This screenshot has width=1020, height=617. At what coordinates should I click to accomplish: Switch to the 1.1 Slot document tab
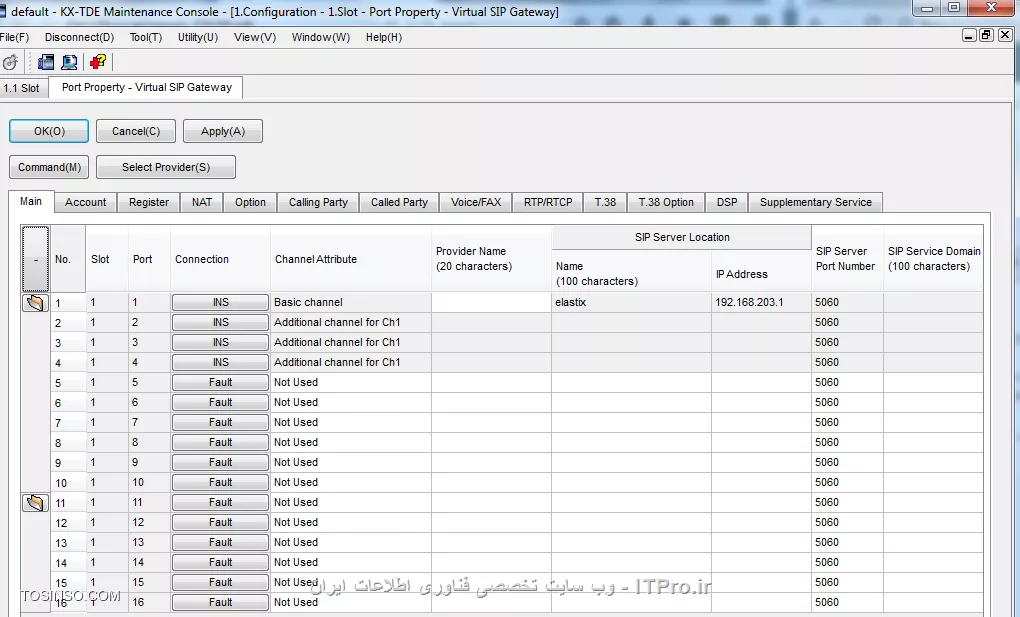click(x=22, y=88)
